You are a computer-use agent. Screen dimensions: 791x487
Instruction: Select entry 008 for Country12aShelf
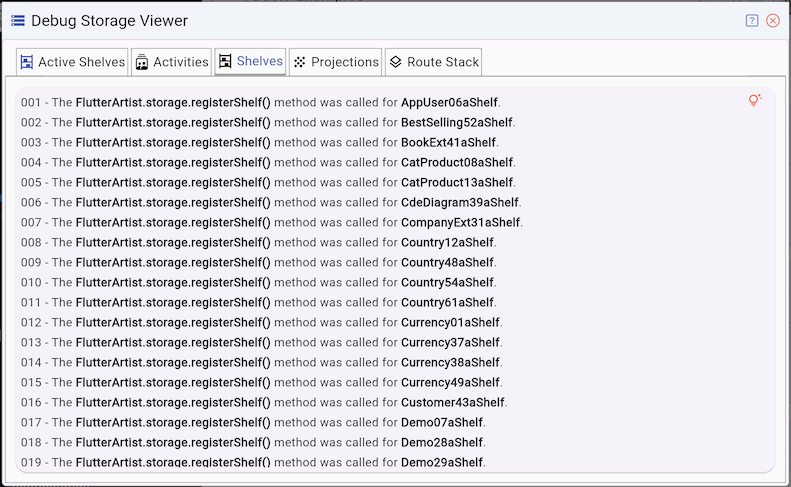coord(259,242)
